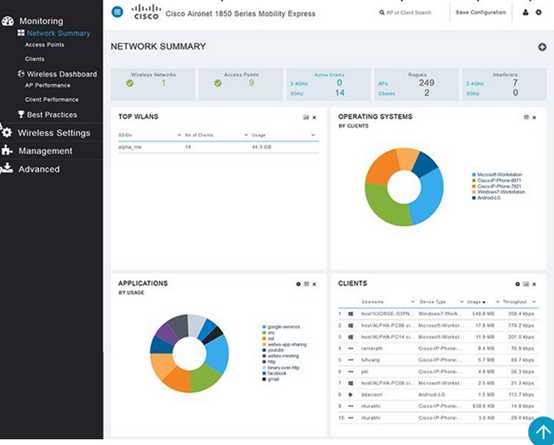The image size is (554, 445).
Task: Click the Top WLANs table view icon
Action: pos(306,117)
